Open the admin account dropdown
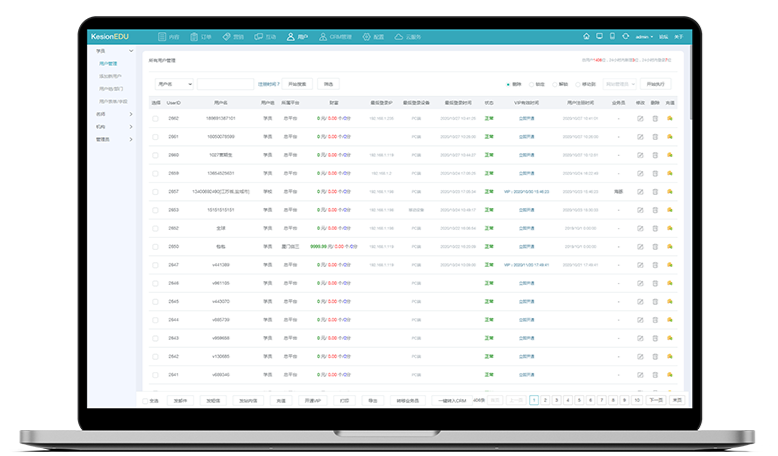The image size is (778, 456). (x=644, y=37)
